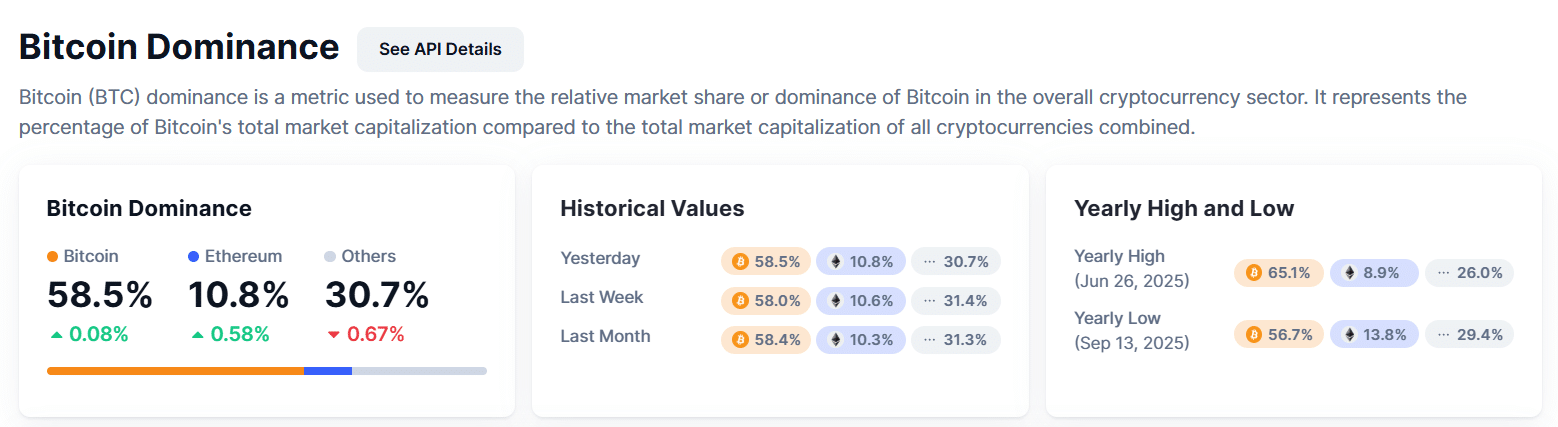Click the 31.3% Others pill for Last Month

(x=955, y=340)
